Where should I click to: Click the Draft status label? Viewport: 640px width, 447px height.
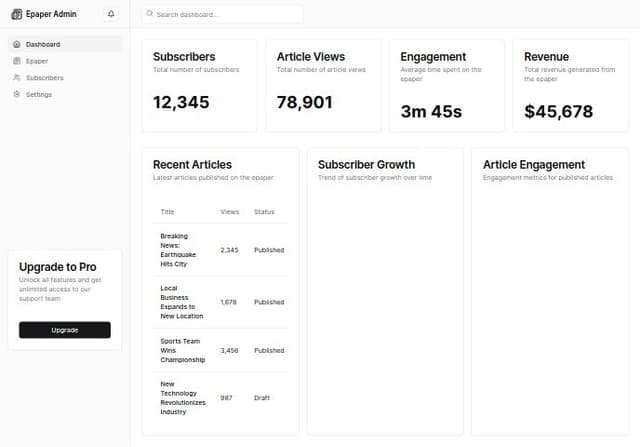262,398
